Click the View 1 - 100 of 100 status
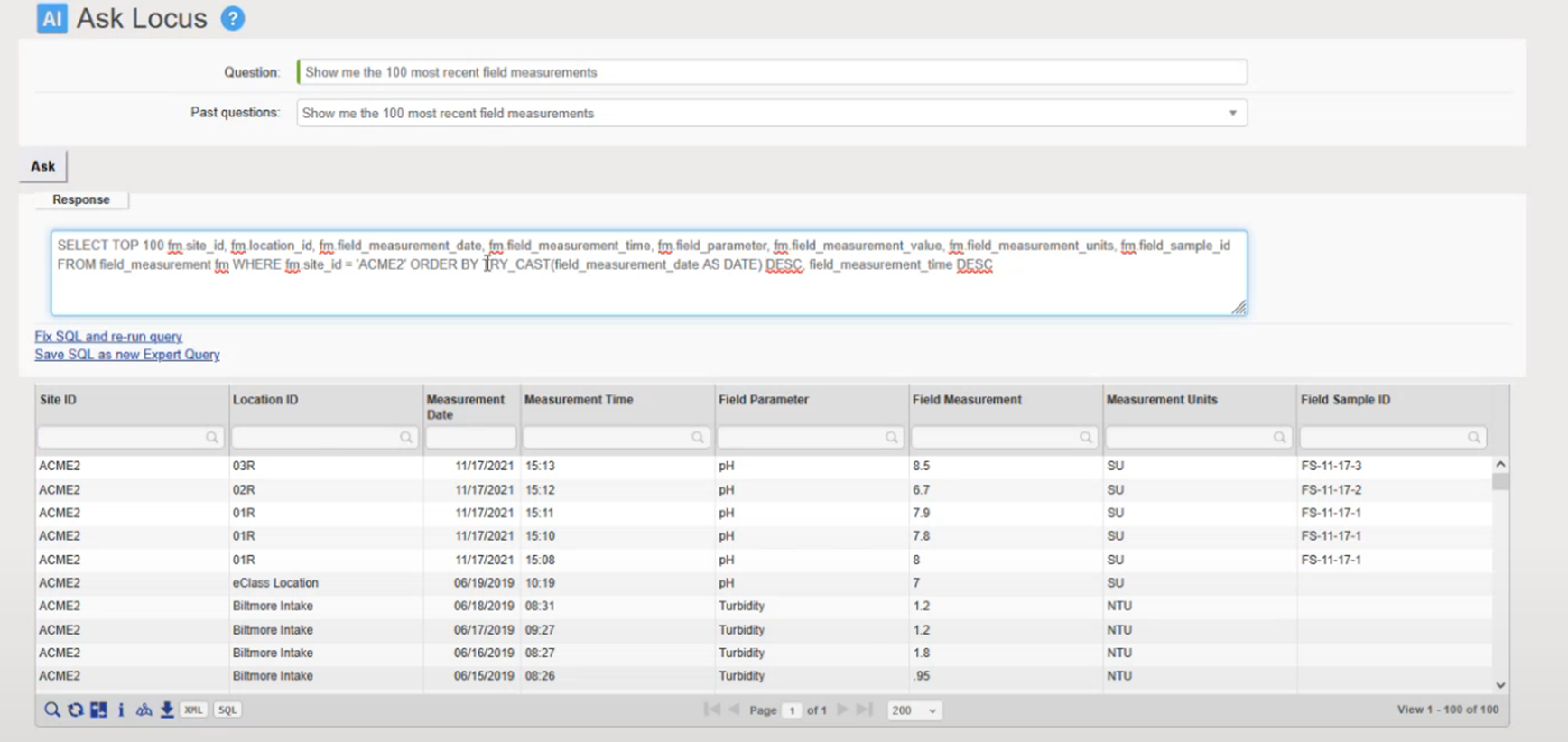This screenshot has width=1568, height=742. tap(1447, 710)
